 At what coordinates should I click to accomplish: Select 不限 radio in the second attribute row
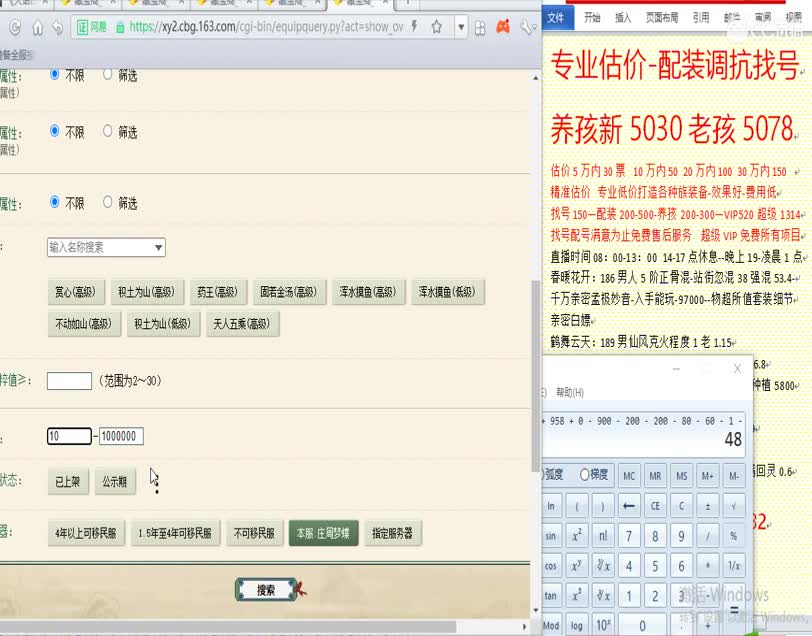point(54,131)
